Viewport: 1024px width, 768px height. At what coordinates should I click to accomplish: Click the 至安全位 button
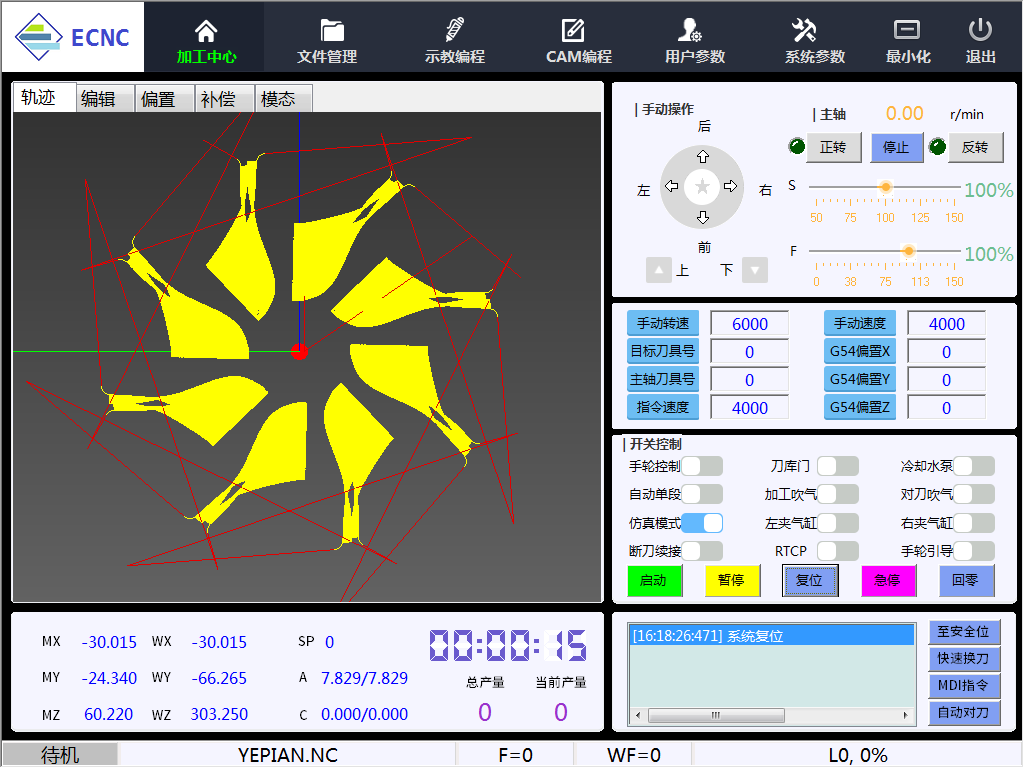point(964,632)
